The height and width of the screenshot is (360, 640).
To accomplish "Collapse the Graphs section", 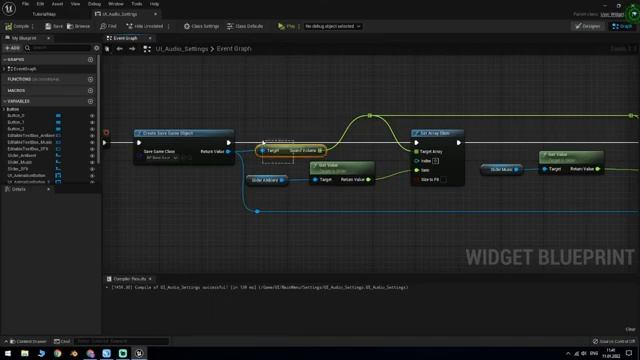I will pyautogui.click(x=4, y=60).
